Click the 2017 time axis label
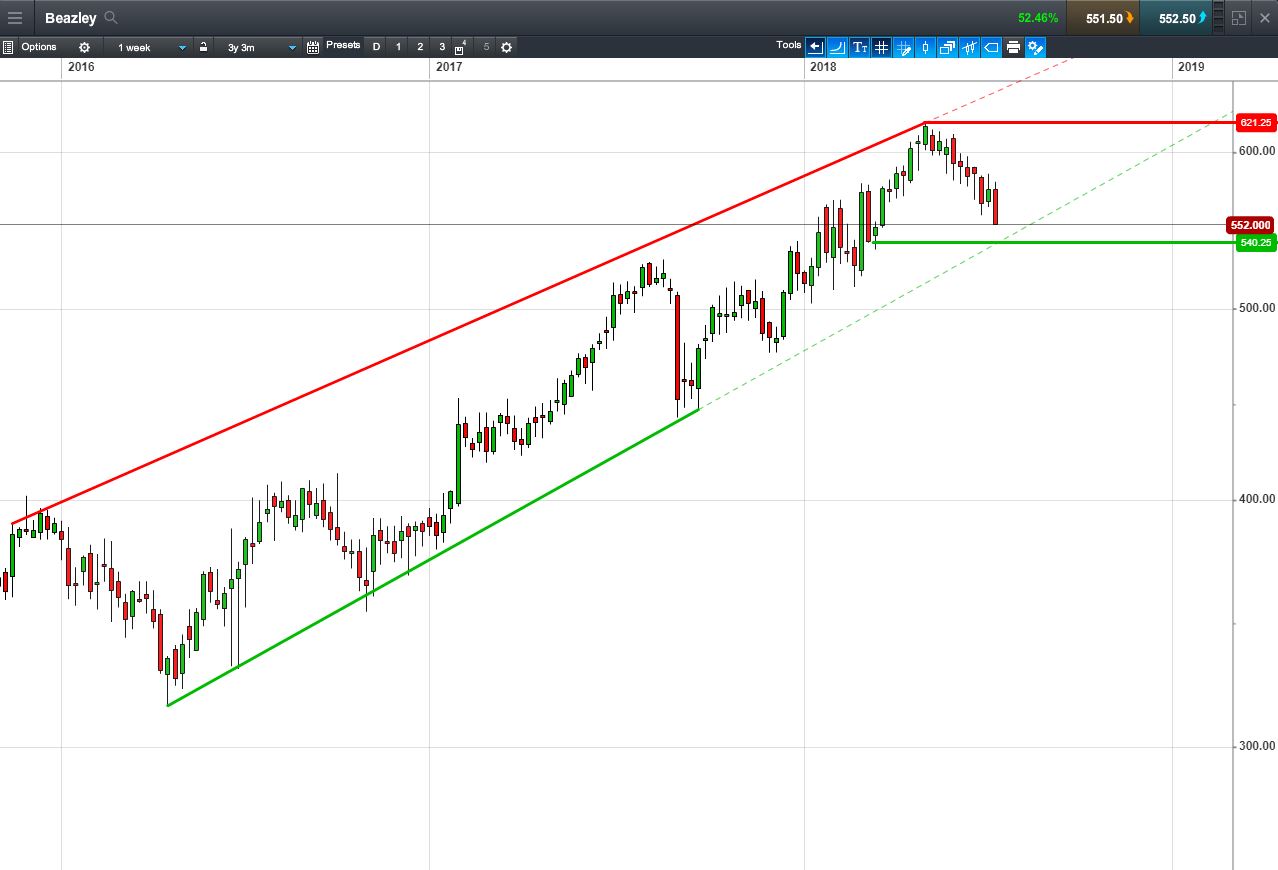Screen dimensions: 1278x870 pyautogui.click(x=449, y=67)
